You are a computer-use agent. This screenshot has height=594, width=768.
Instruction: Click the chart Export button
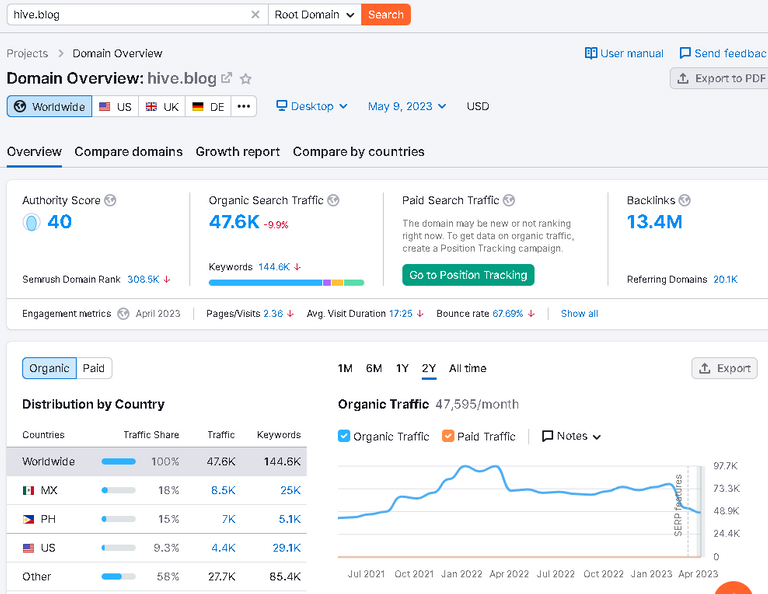[x=724, y=368]
